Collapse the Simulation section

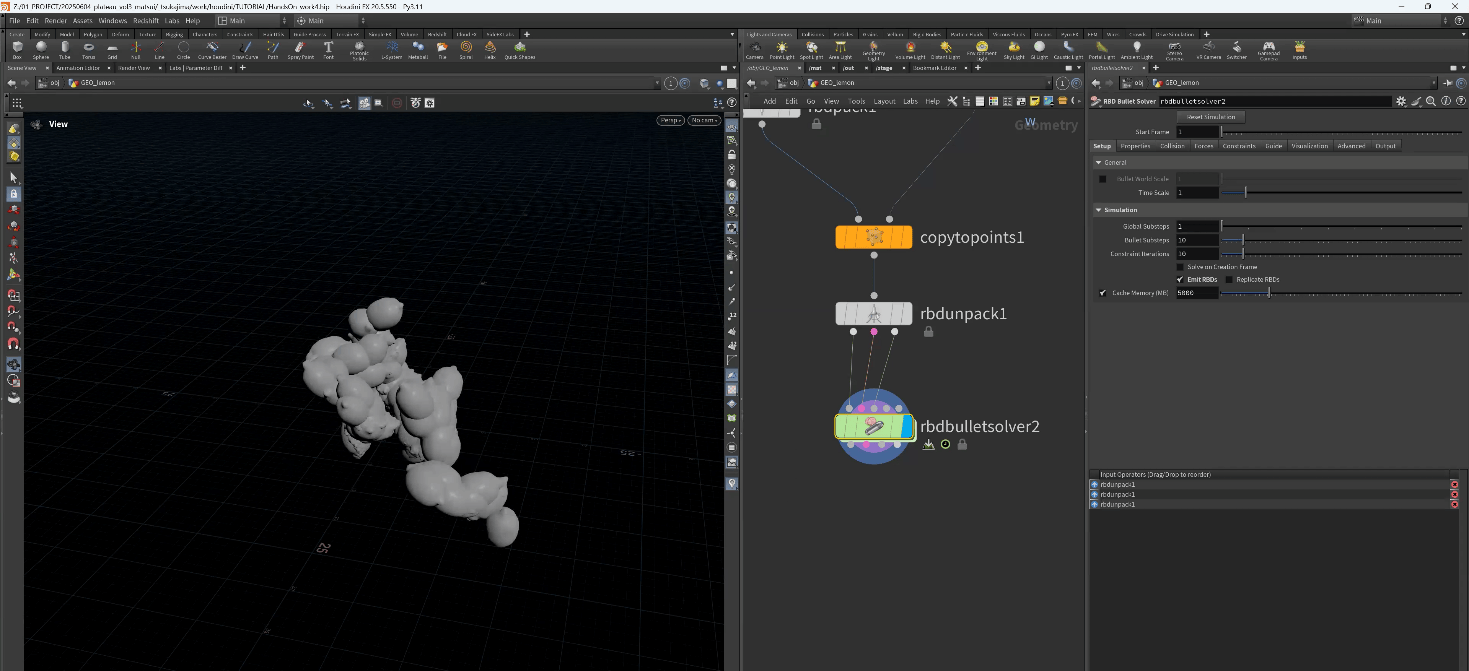click(x=1099, y=210)
